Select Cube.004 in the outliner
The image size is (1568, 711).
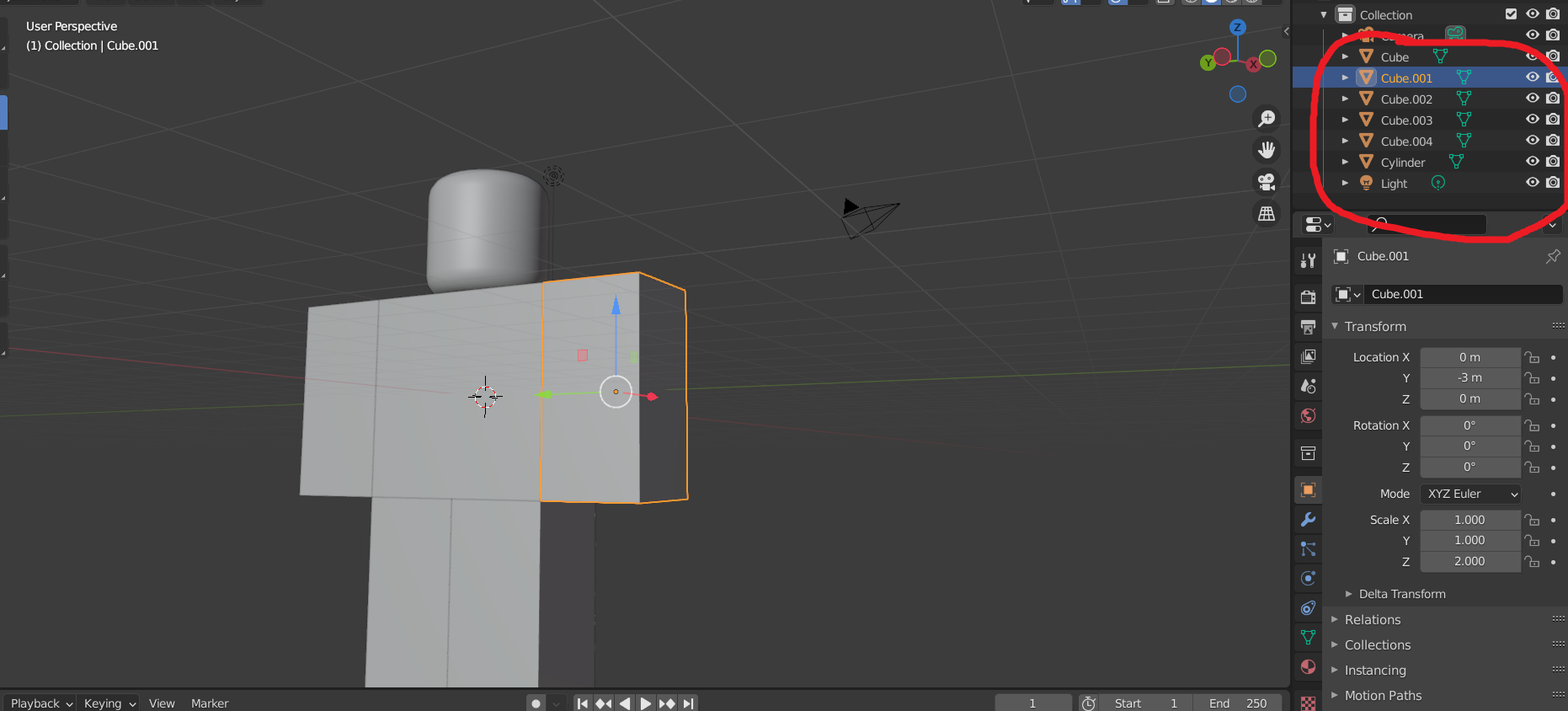pos(1406,141)
